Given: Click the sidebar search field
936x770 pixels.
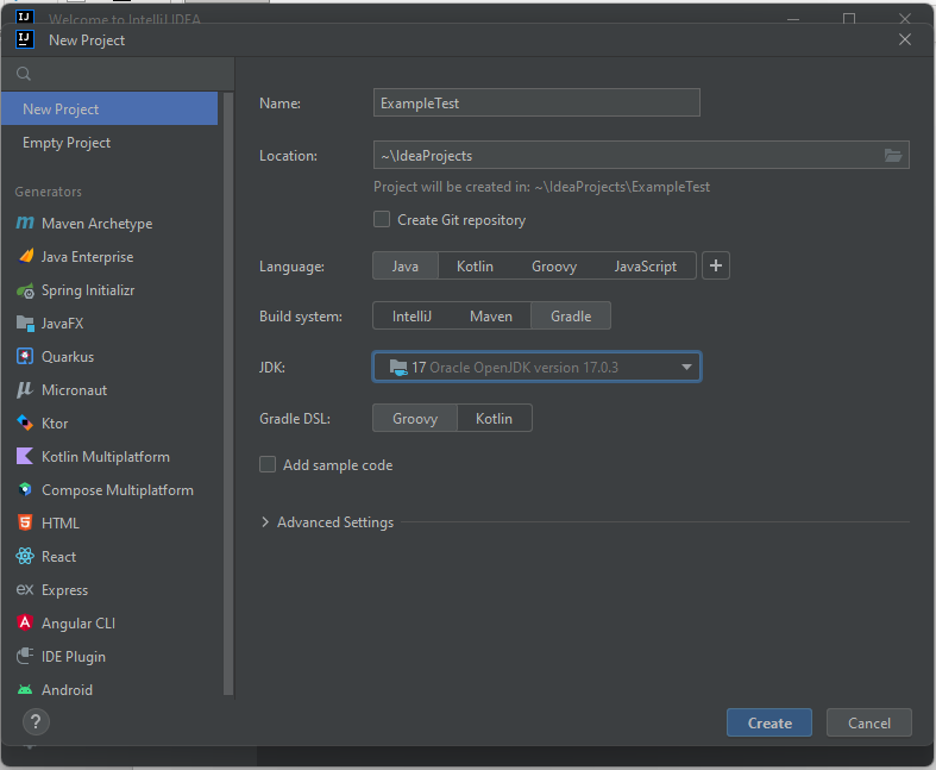Looking at the screenshot, I should (x=118, y=73).
